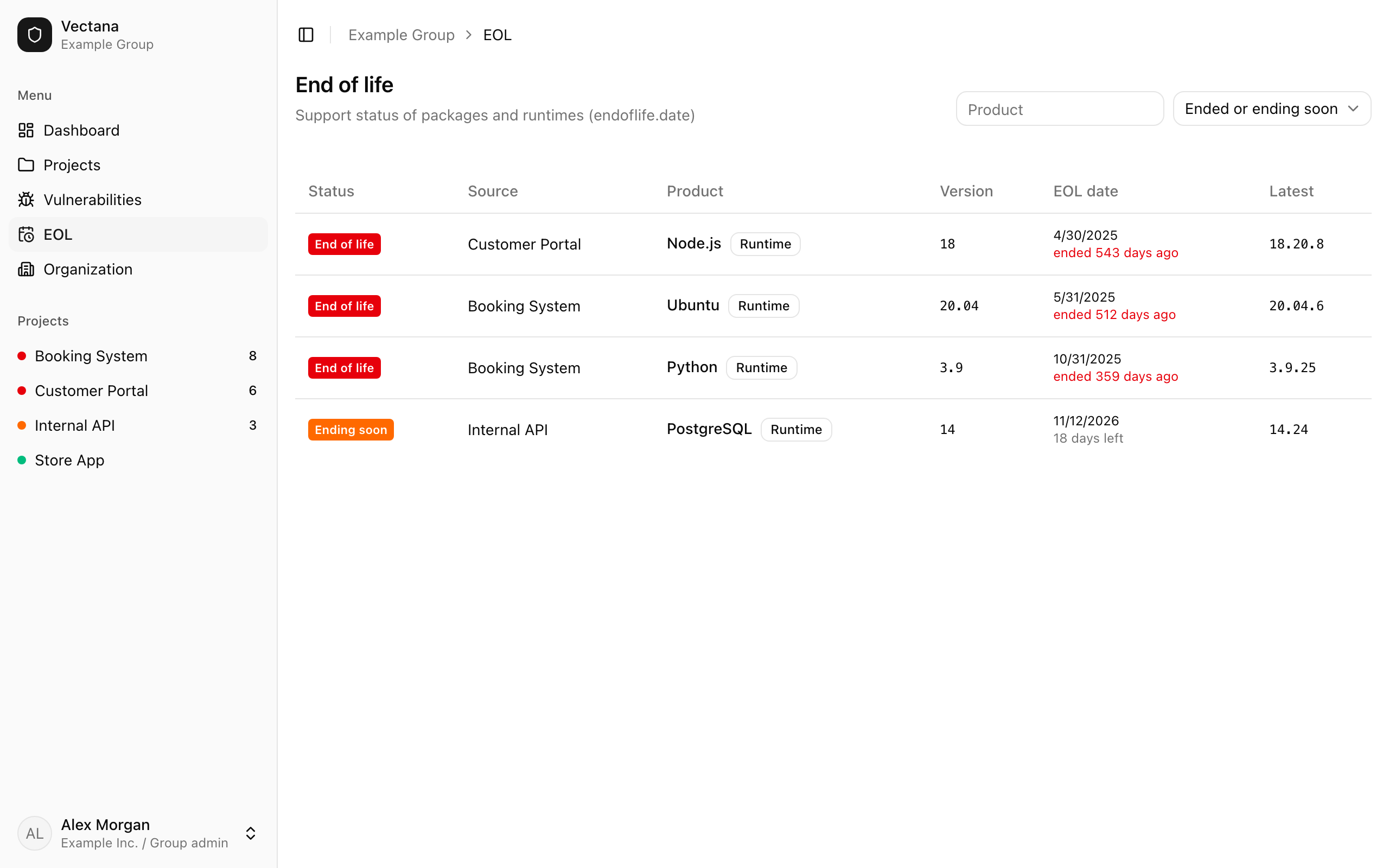Click the Product search input field
1389x868 pixels.
pyautogui.click(x=1060, y=108)
